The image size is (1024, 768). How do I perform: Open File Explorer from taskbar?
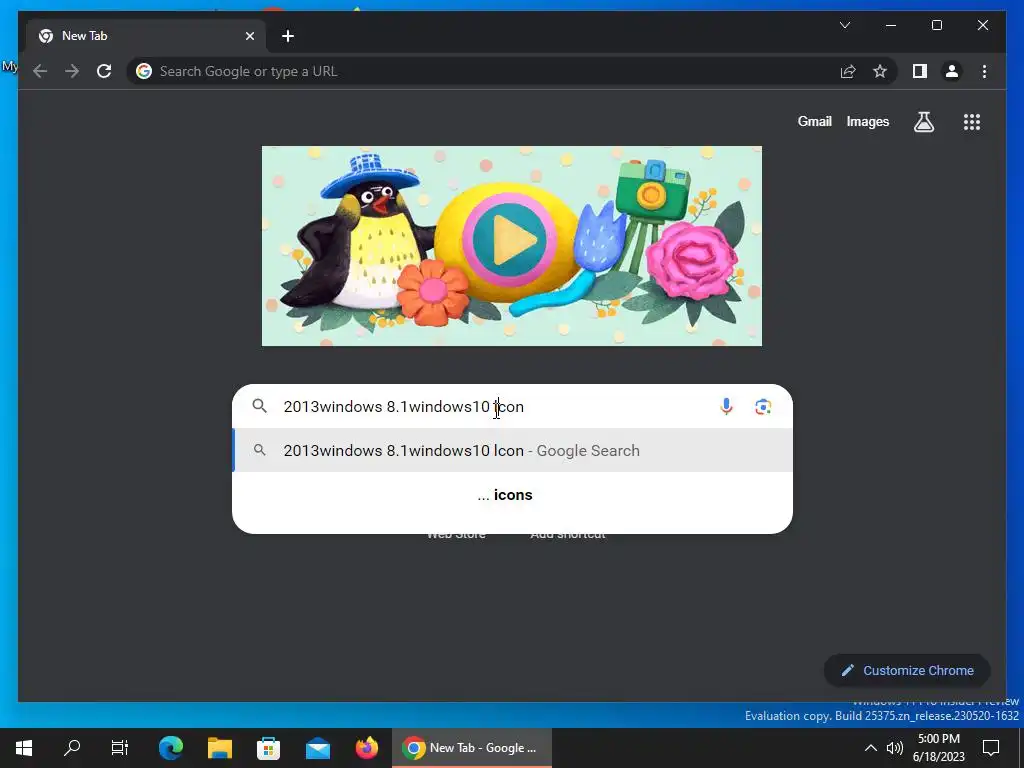click(219, 748)
